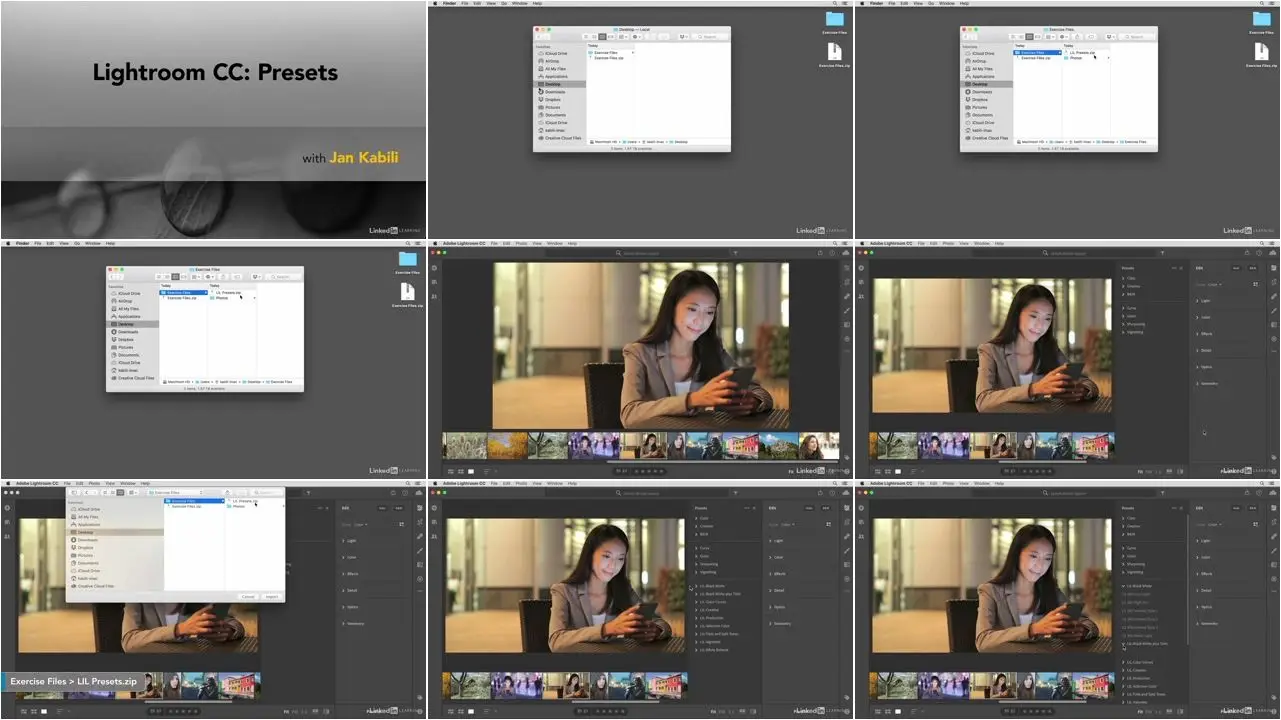
Task: Switch to Photo Grid view in center Lightroom frame
Action: point(450,471)
